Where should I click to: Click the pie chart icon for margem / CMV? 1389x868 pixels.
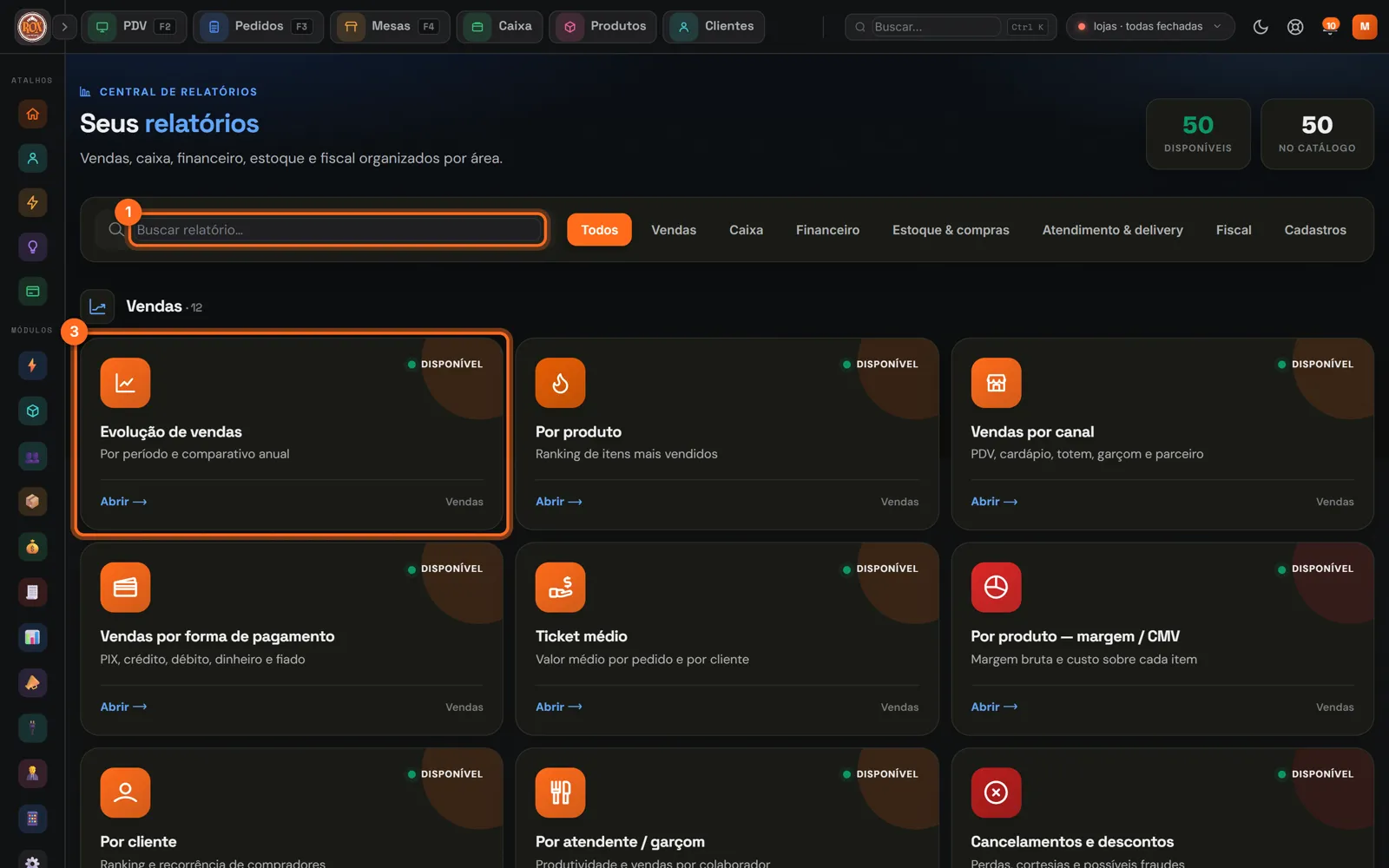tap(996, 588)
